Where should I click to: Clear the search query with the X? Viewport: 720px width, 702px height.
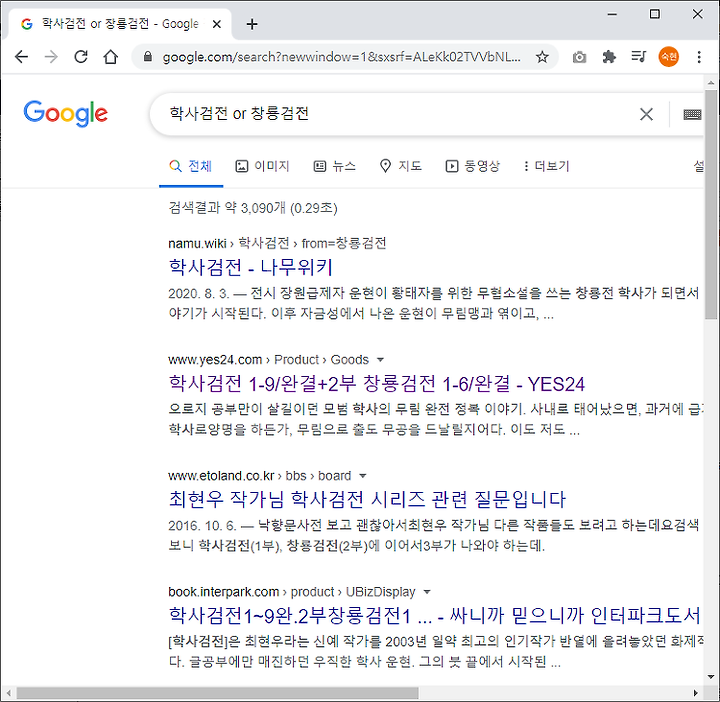pos(646,114)
